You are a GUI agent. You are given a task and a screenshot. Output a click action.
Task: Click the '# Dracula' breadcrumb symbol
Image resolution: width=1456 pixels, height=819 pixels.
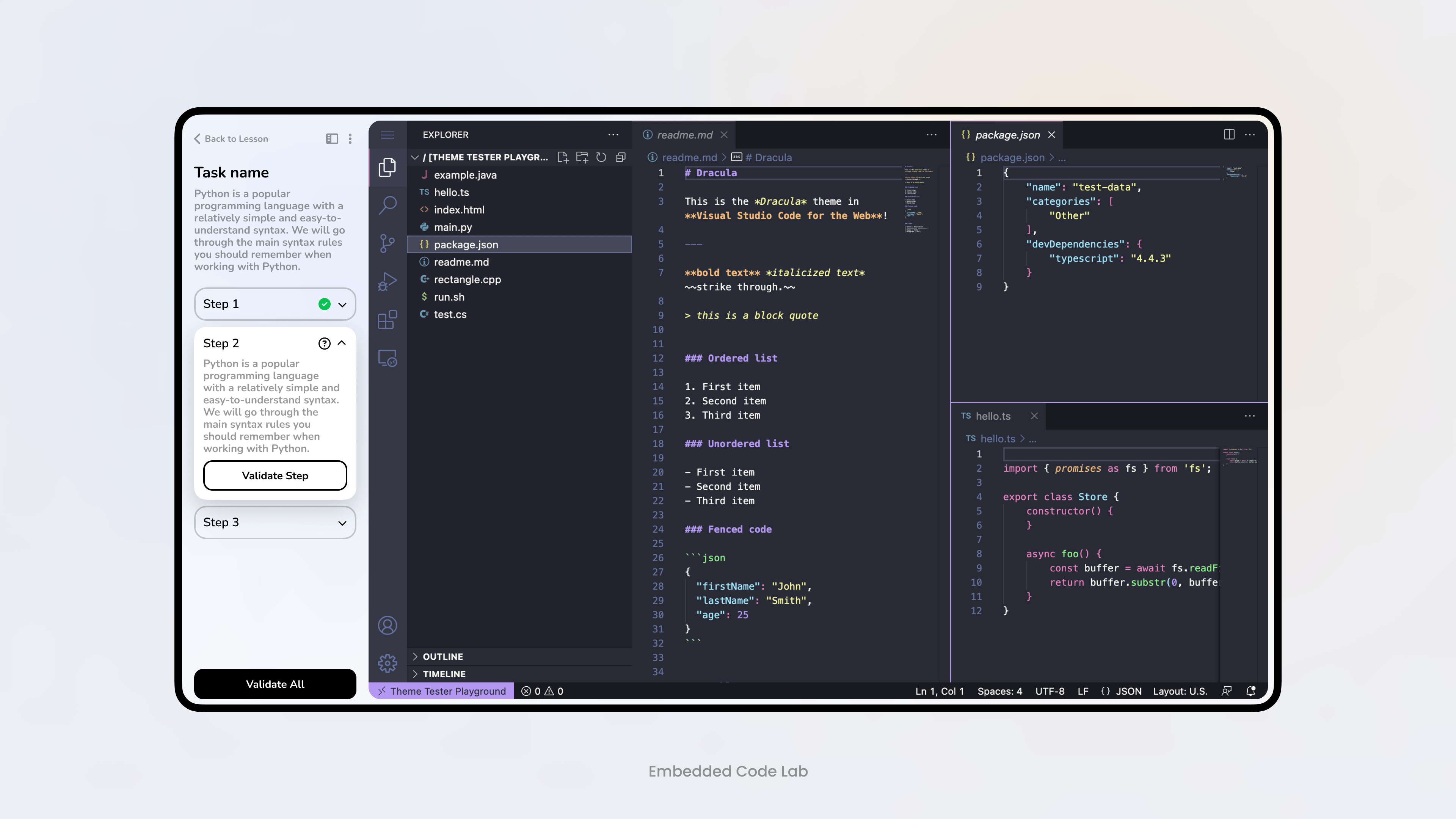[768, 157]
